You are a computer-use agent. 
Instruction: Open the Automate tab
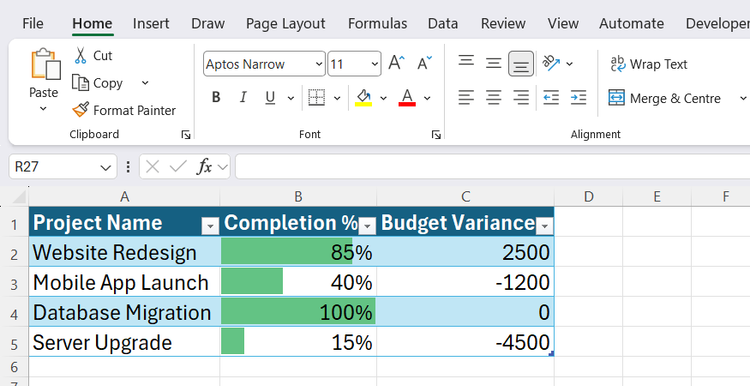tap(631, 23)
